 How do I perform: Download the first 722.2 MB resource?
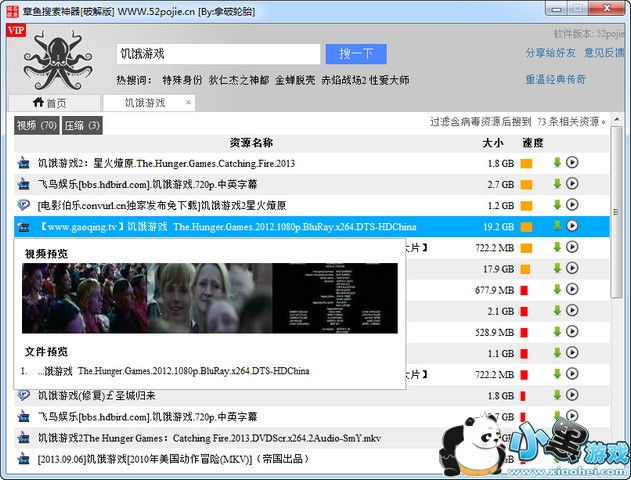click(557, 247)
